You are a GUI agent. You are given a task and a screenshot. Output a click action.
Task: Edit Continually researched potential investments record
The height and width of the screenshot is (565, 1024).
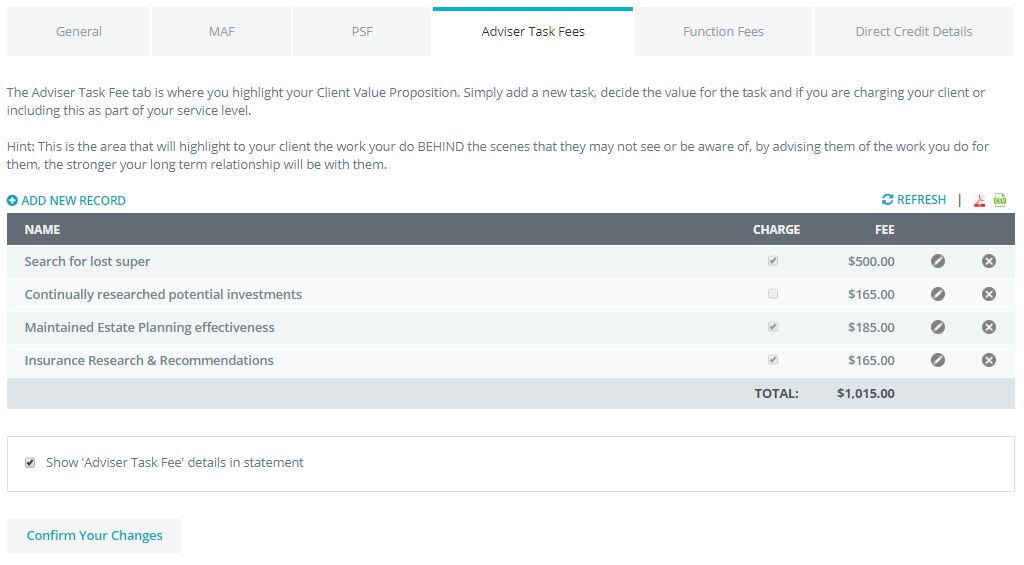938,294
